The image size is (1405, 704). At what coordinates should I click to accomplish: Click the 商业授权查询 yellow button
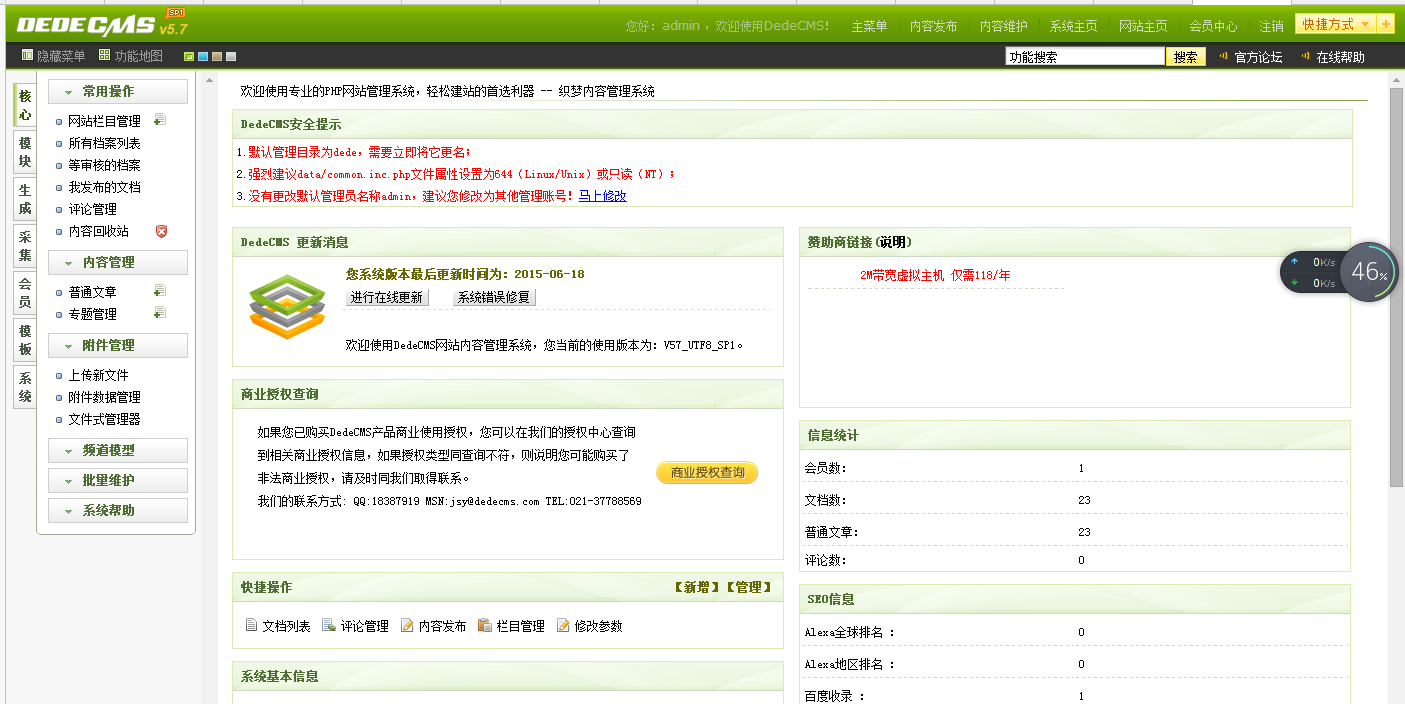707,472
